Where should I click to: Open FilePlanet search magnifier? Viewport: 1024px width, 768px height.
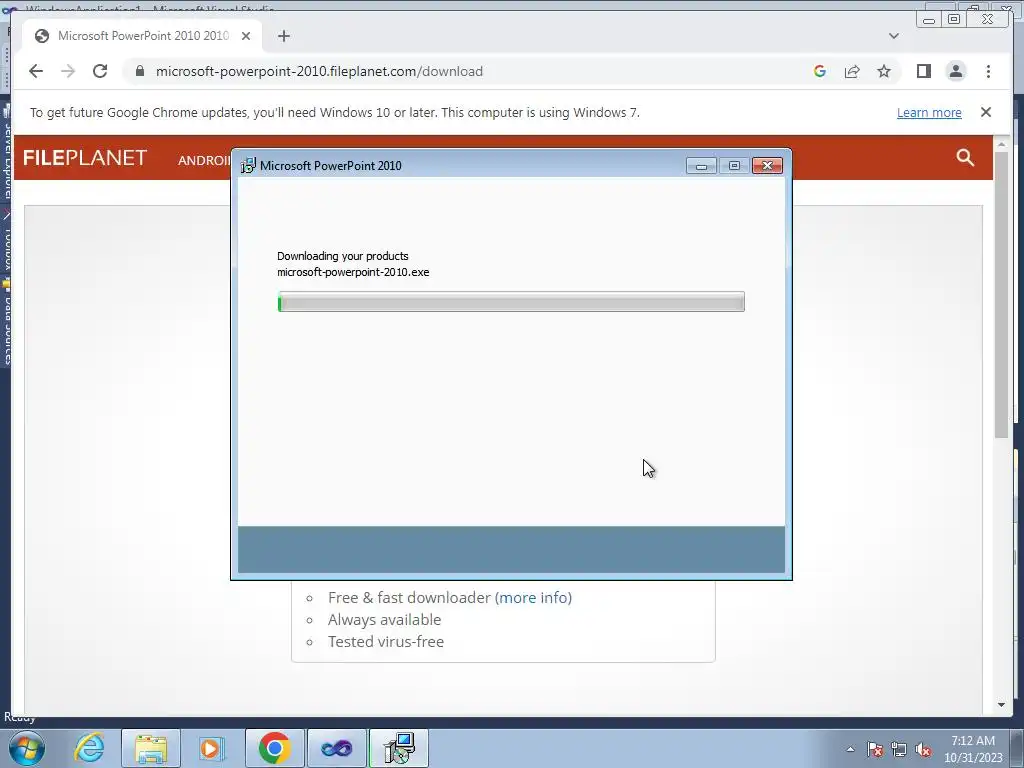pos(965,157)
